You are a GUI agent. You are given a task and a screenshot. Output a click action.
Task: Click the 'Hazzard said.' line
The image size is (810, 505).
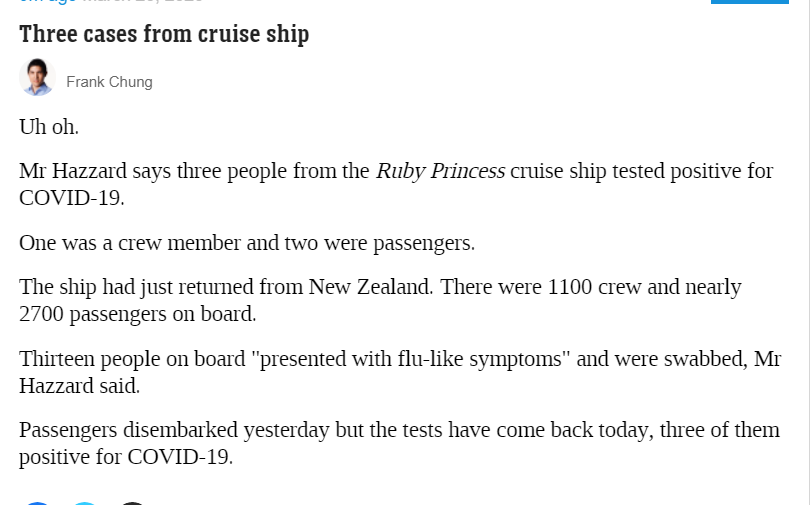point(80,386)
